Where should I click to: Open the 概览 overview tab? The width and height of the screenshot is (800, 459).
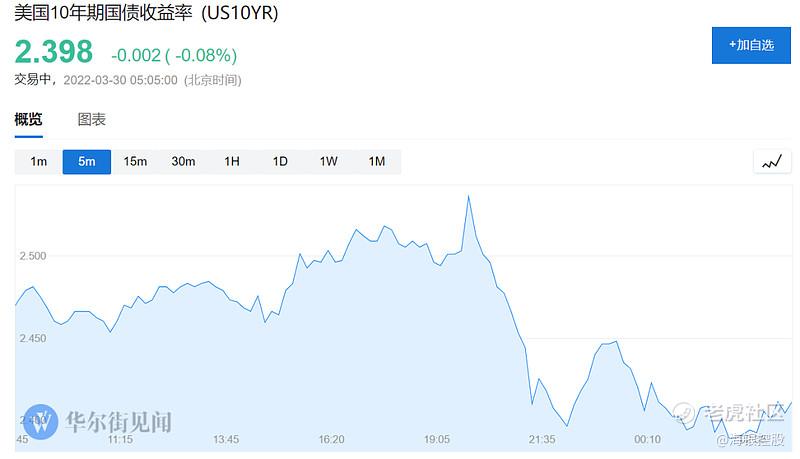tap(29, 120)
